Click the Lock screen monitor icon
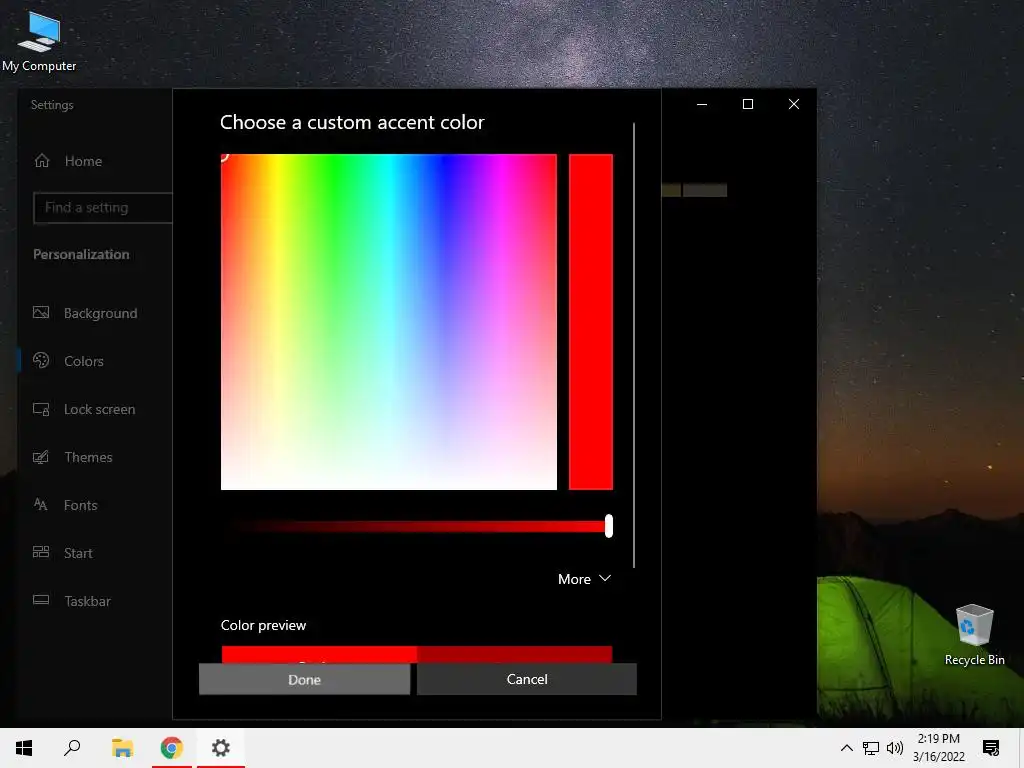Viewport: 1024px width, 768px height. (41, 409)
